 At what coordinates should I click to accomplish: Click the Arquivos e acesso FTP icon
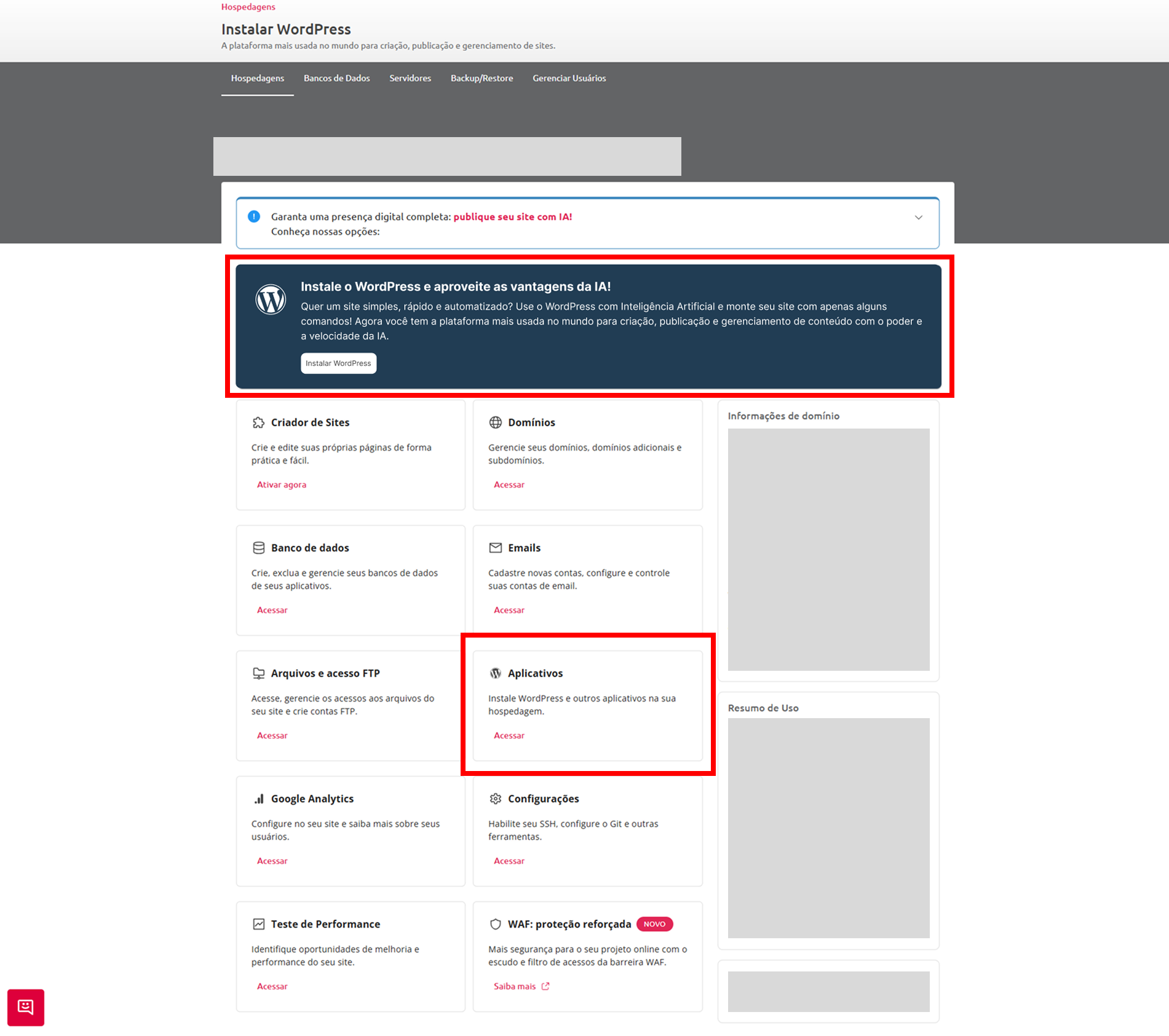pyautogui.click(x=258, y=673)
